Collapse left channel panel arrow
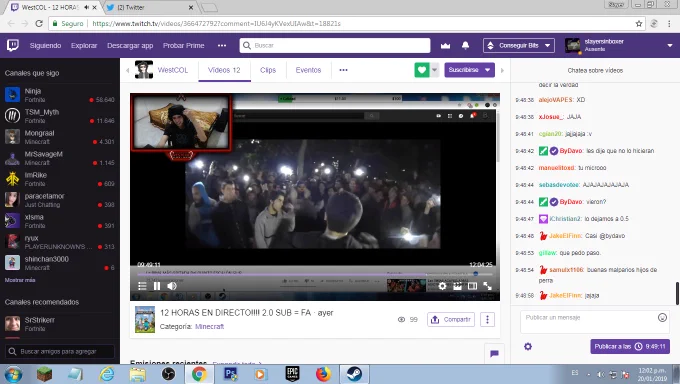 coord(128,70)
